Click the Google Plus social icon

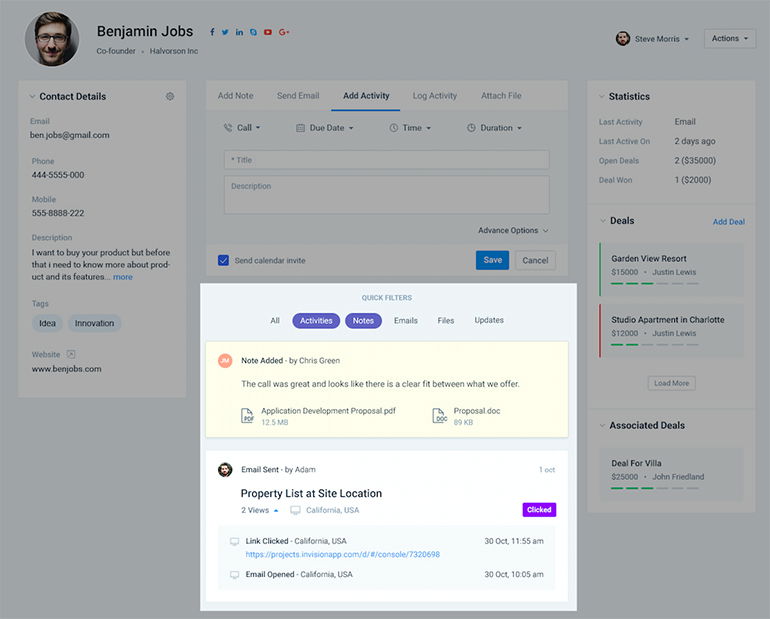point(284,32)
